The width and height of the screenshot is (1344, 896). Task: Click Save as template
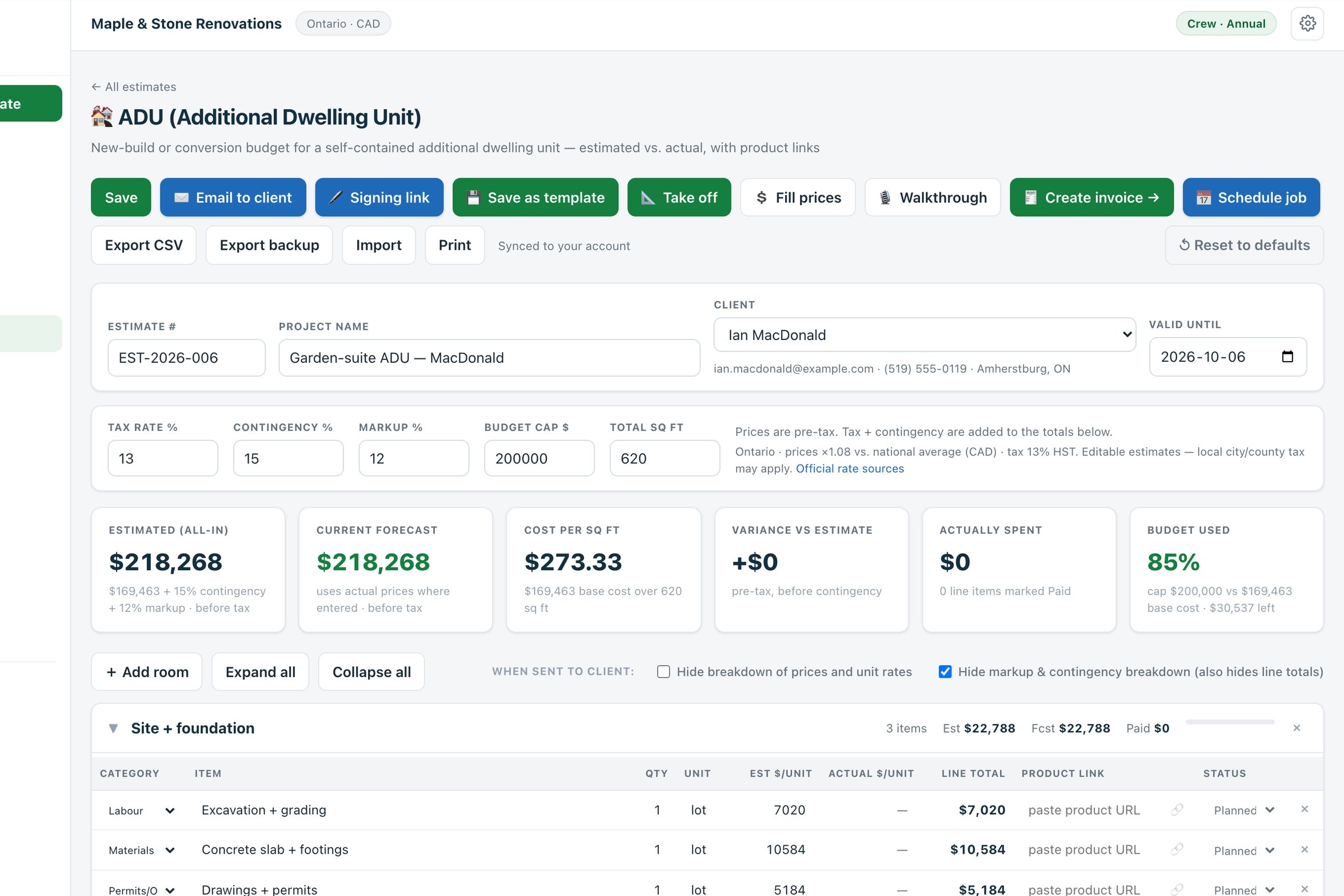pos(535,197)
